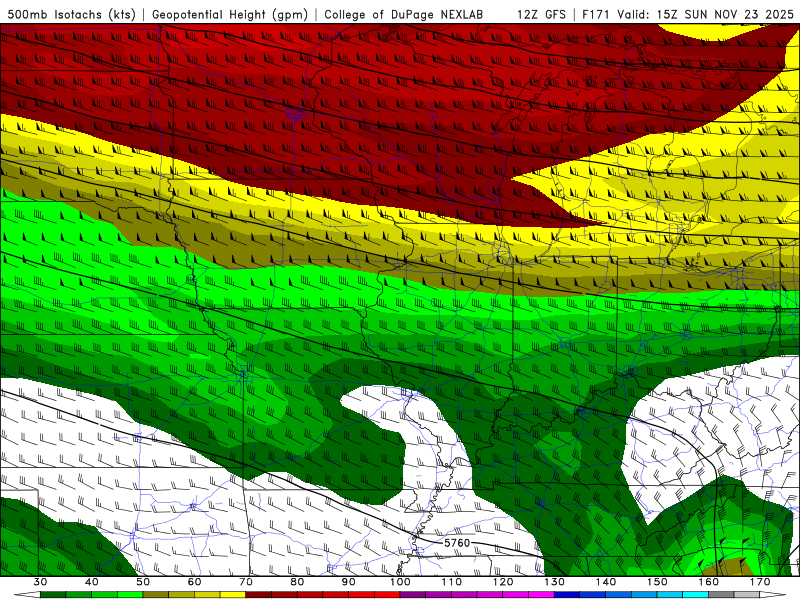This screenshot has height=600, width=800.
Task: Click the 170 value on the color scale
Action: click(760, 582)
